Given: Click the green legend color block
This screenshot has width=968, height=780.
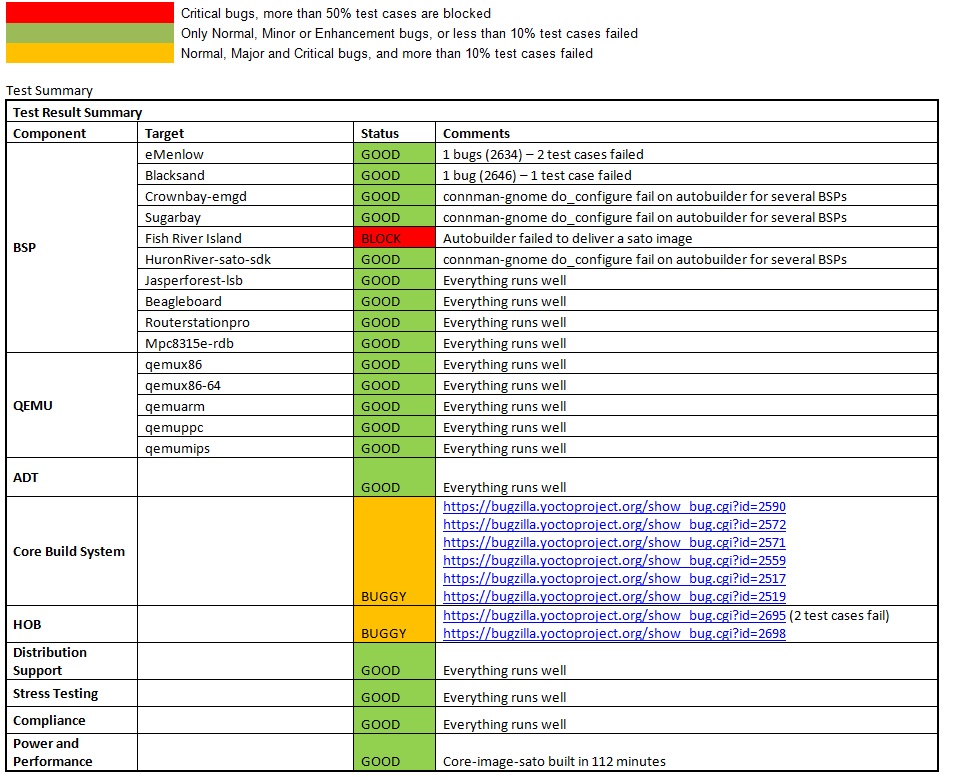Looking at the screenshot, I should coord(90,33).
